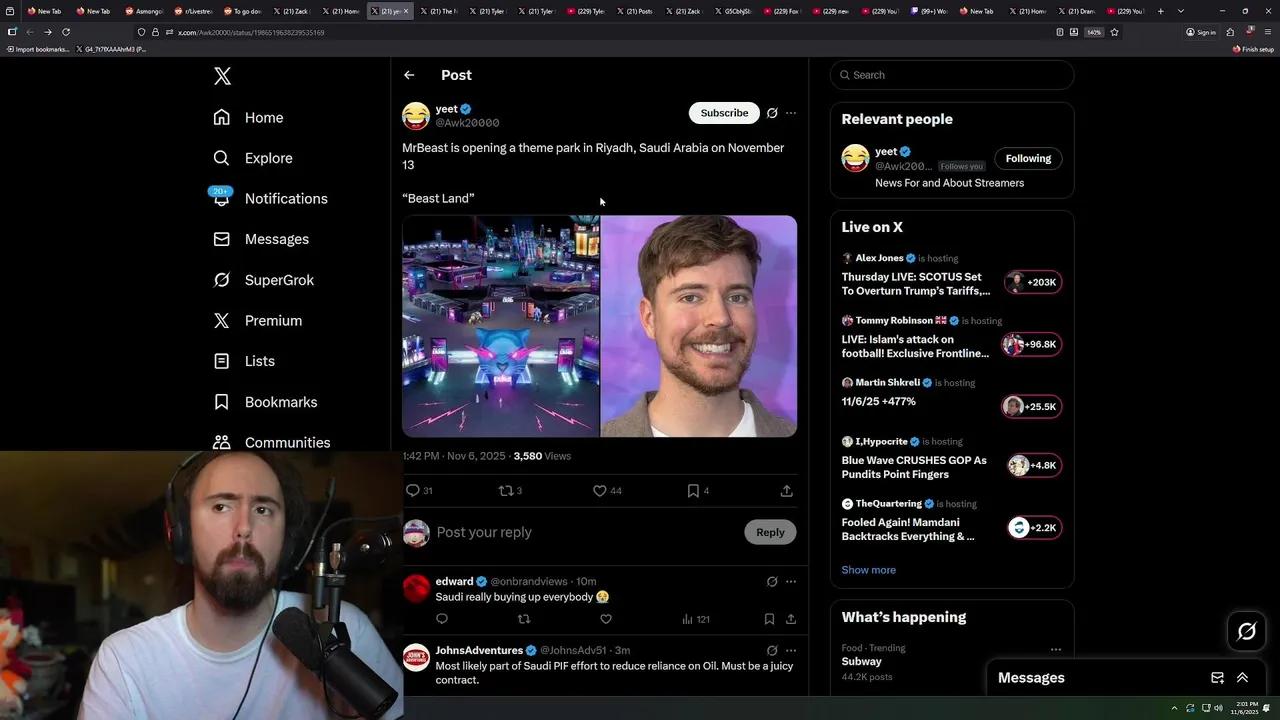Open Messages in the sidebar
The width and height of the screenshot is (1280, 720).
261,239
